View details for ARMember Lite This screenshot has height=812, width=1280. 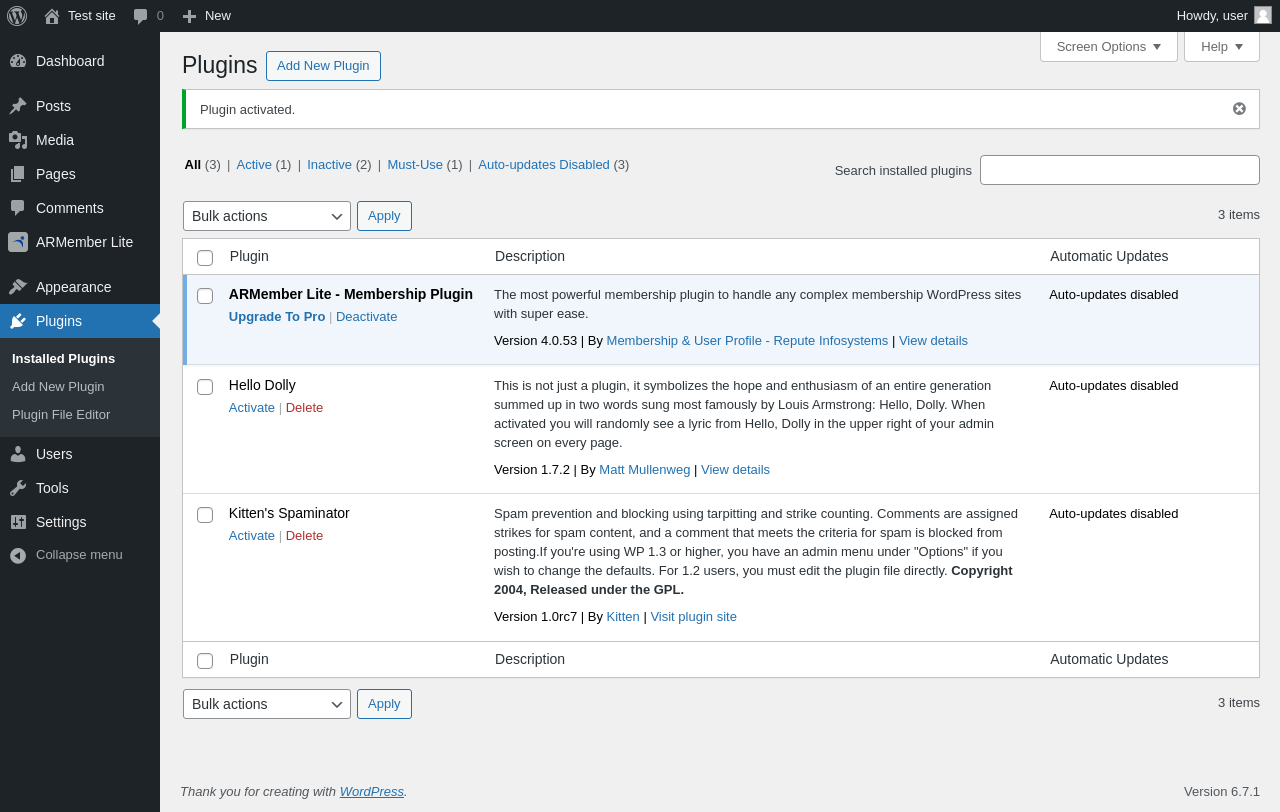(x=933, y=340)
